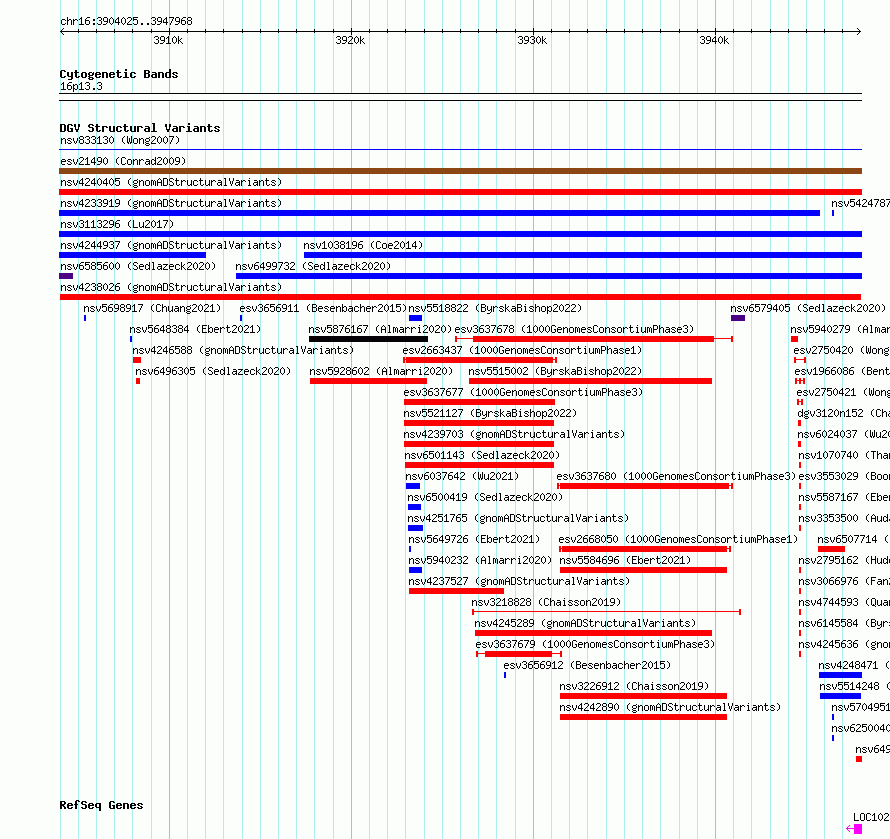Select the blue nsv4248471 variant bar
The height and width of the screenshot is (839, 890).
pyautogui.click(x=840, y=675)
